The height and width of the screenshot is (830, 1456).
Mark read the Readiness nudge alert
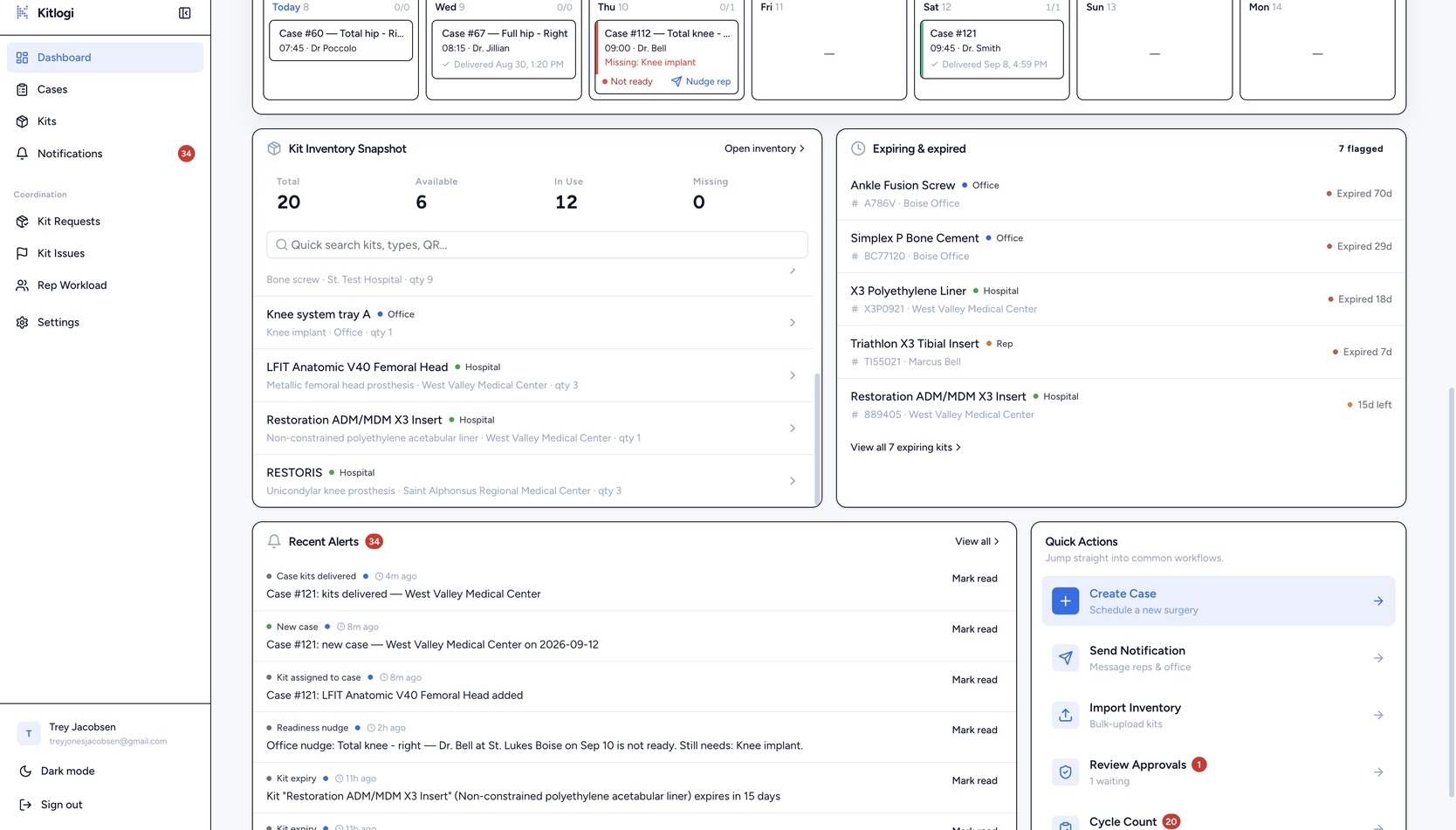[x=974, y=731]
